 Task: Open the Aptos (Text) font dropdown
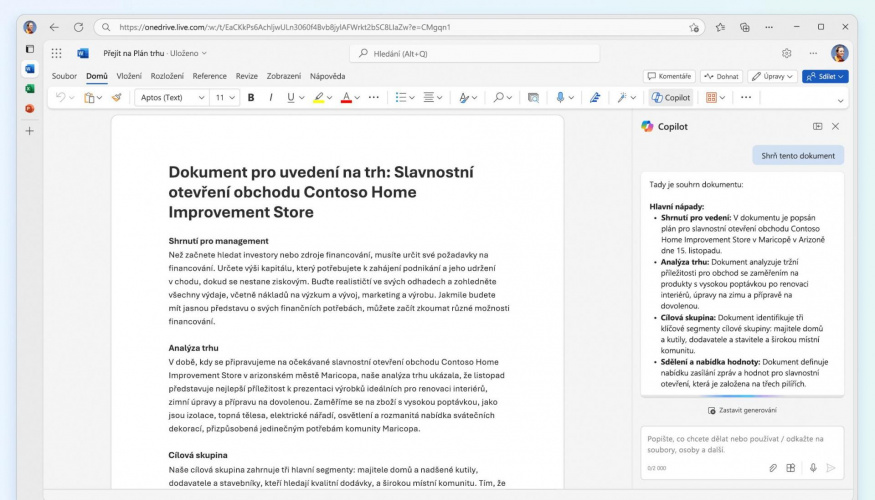(x=172, y=98)
